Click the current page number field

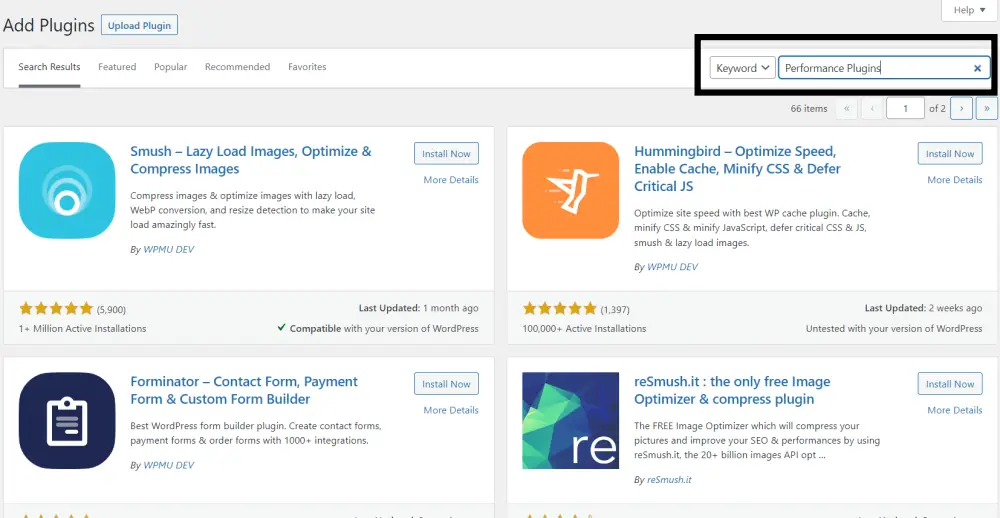pos(905,108)
